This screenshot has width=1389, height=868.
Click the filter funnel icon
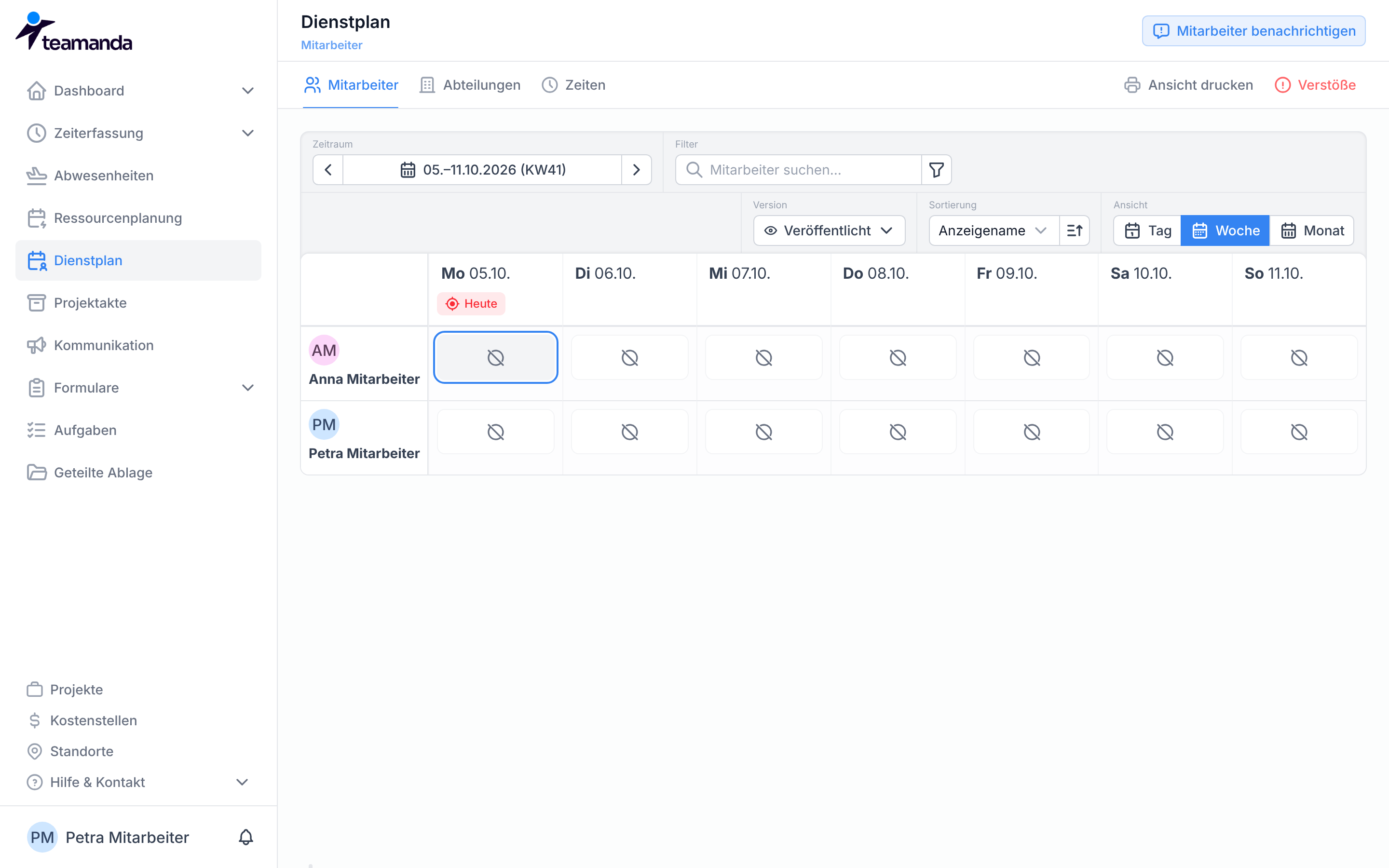[x=936, y=169]
